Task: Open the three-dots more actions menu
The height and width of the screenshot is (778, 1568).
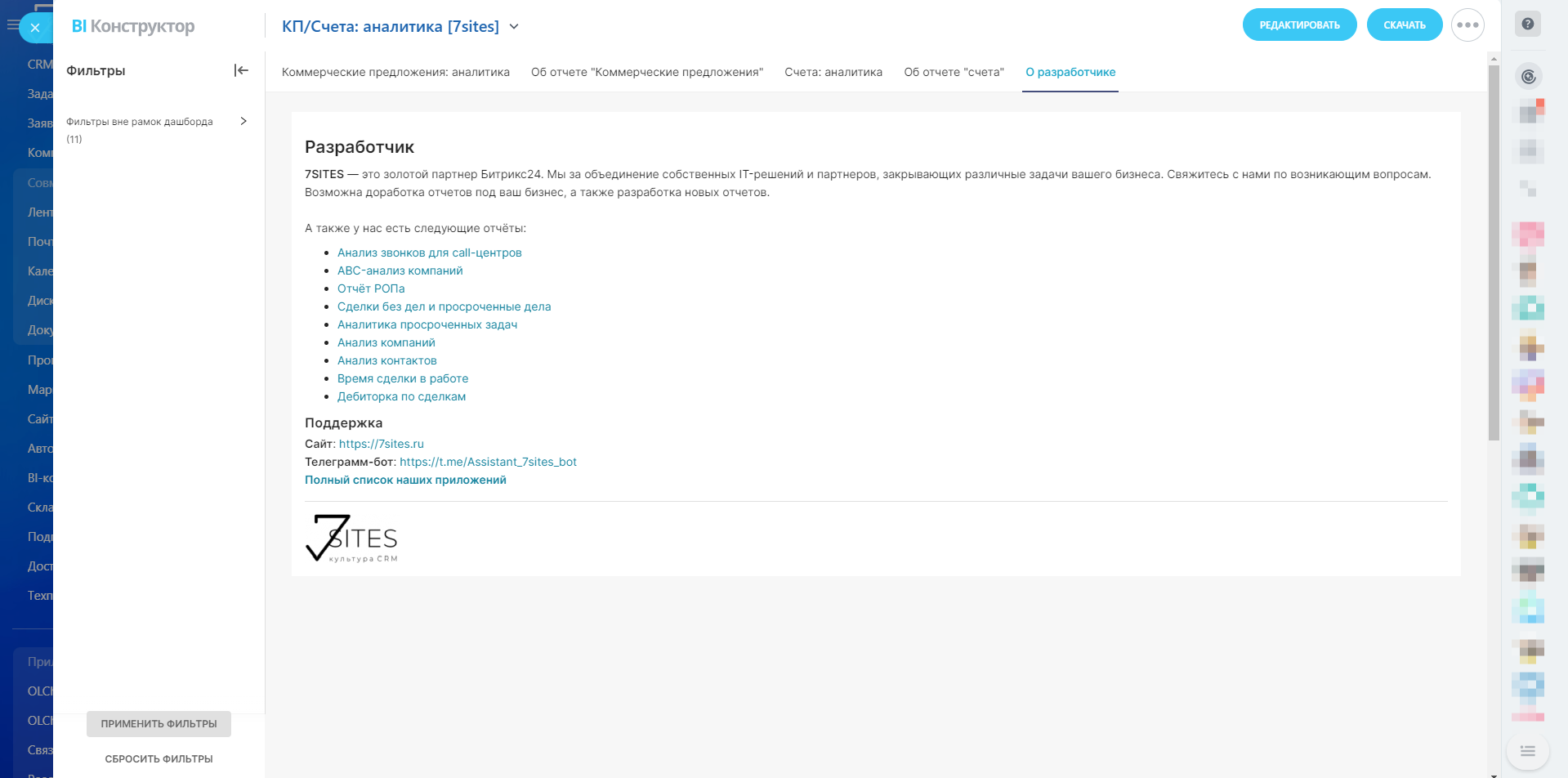Action: tap(1467, 25)
